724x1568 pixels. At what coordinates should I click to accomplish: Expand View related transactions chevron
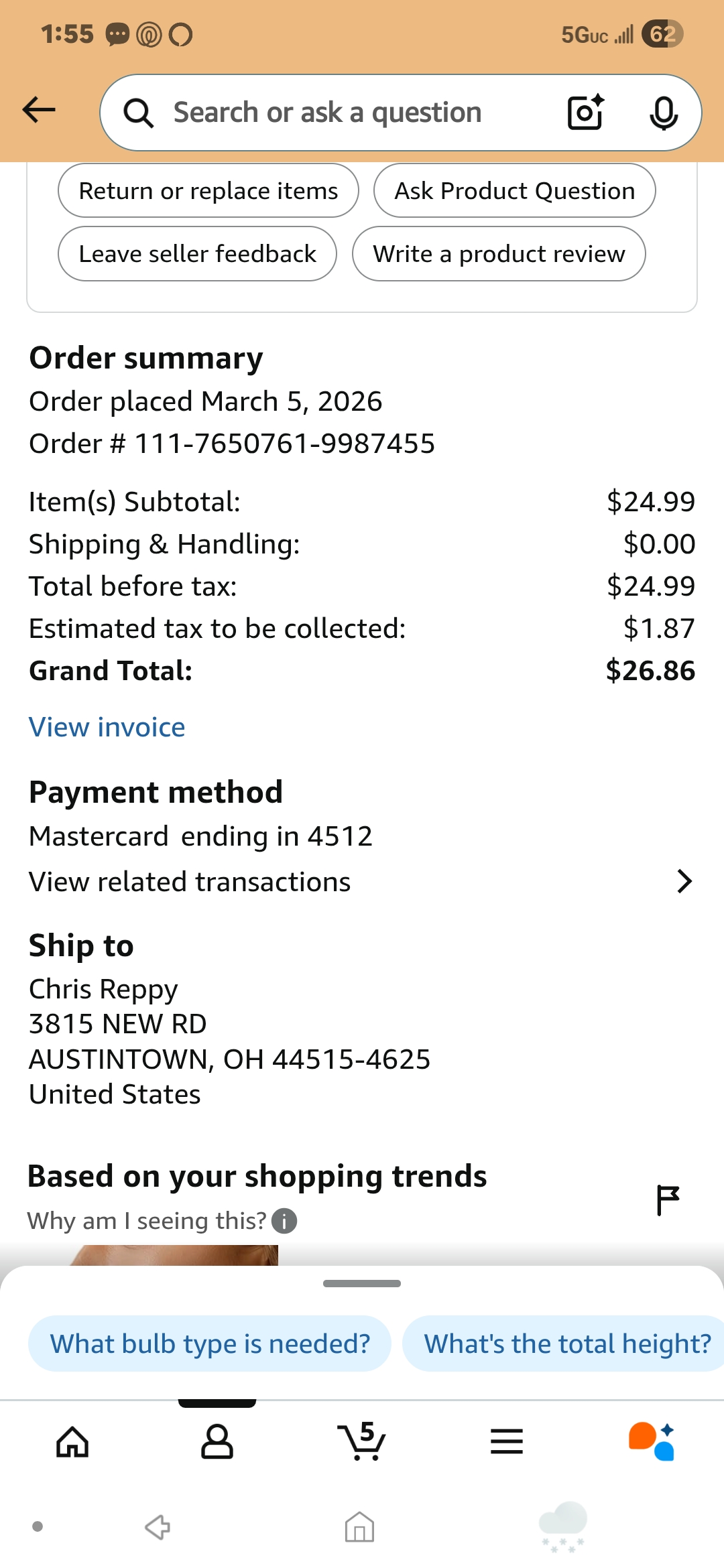(684, 882)
